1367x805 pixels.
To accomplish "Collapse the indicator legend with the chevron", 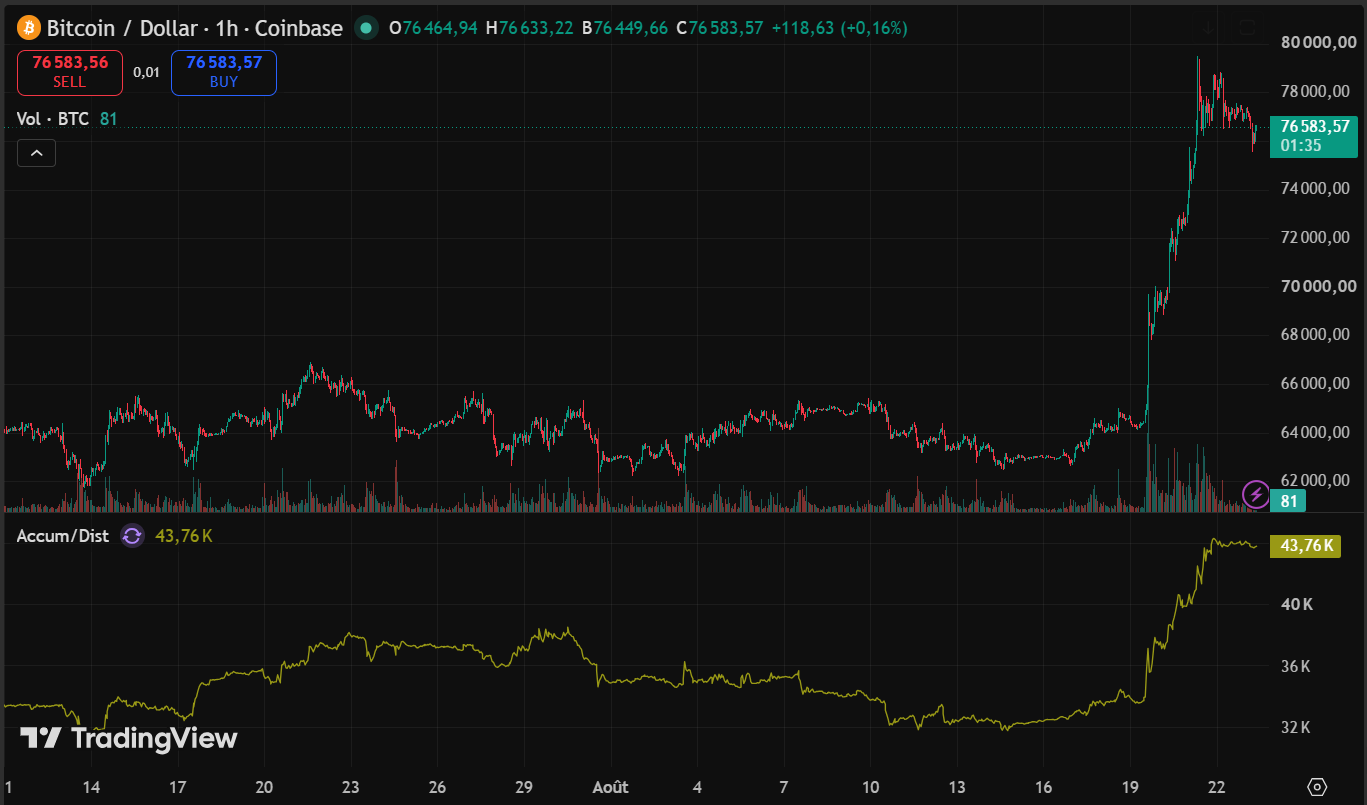I will pyautogui.click(x=36, y=153).
